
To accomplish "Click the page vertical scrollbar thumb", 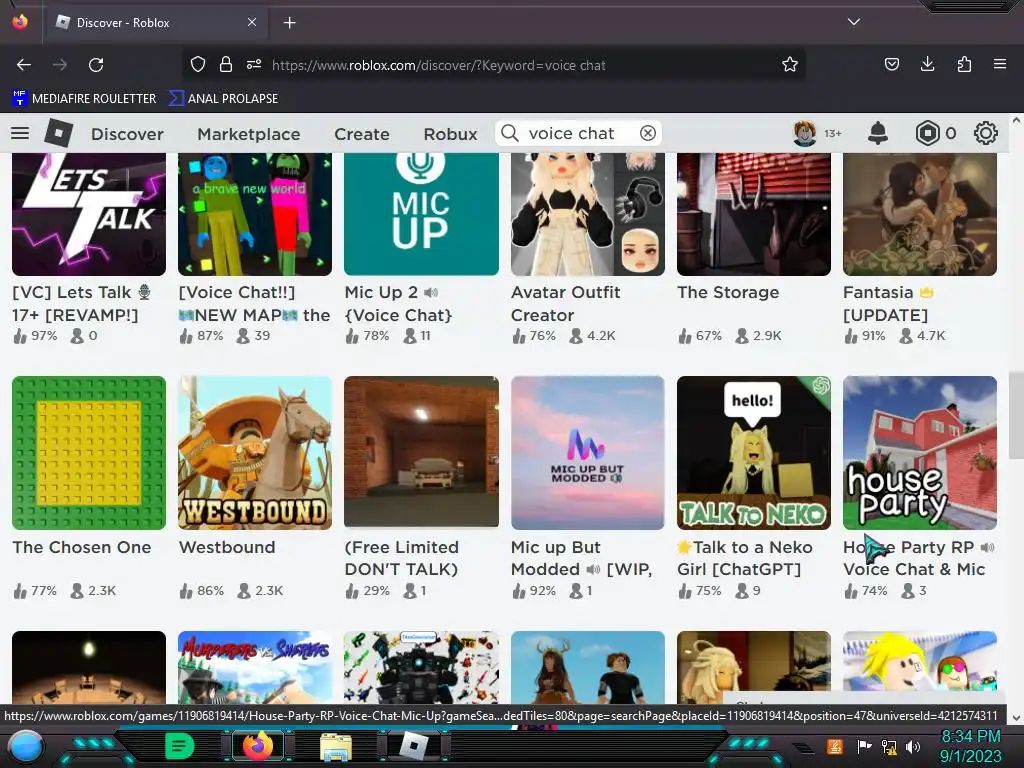I will click(1016, 413).
